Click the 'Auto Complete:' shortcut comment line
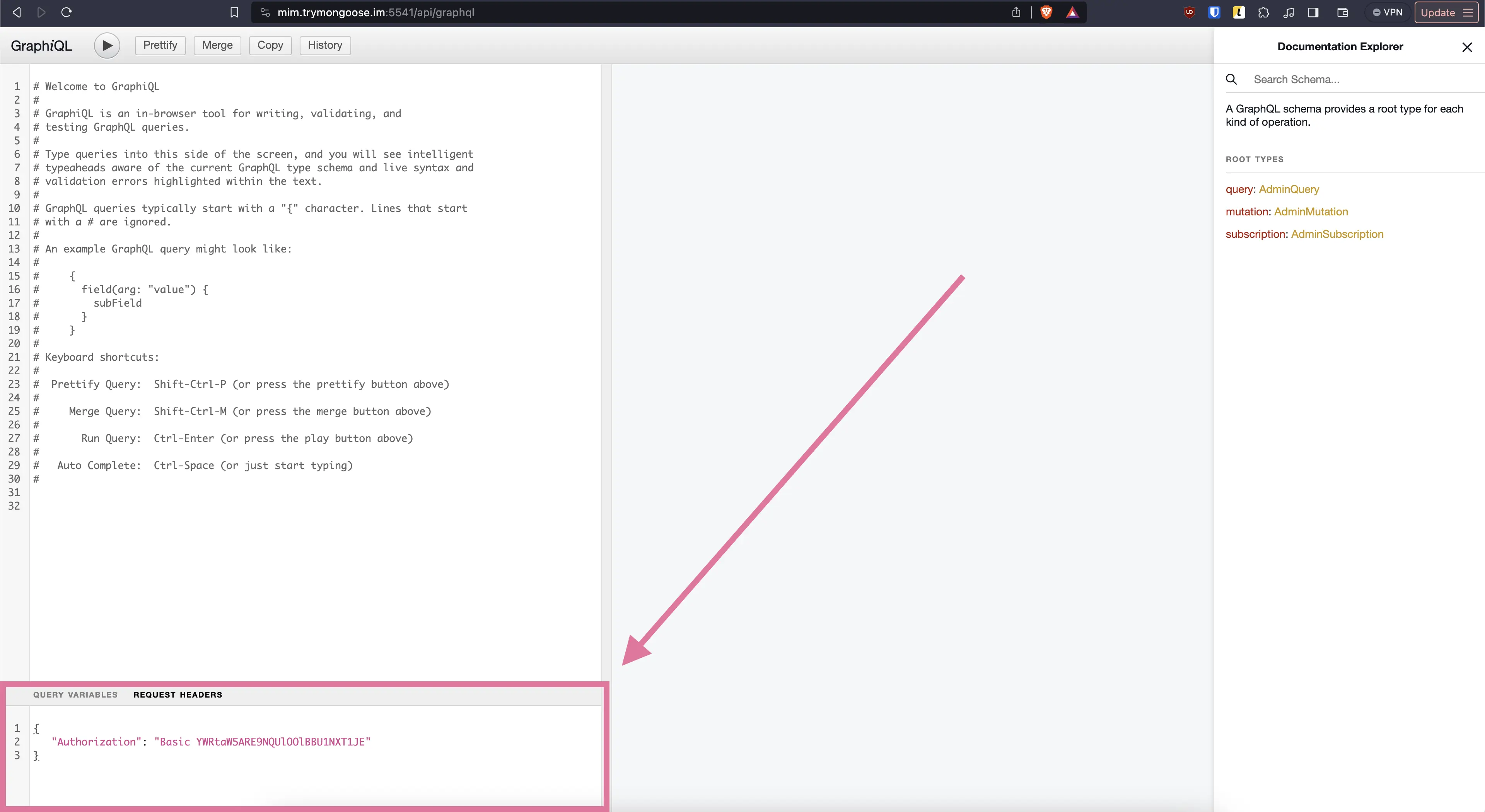1485x812 pixels. (193, 466)
